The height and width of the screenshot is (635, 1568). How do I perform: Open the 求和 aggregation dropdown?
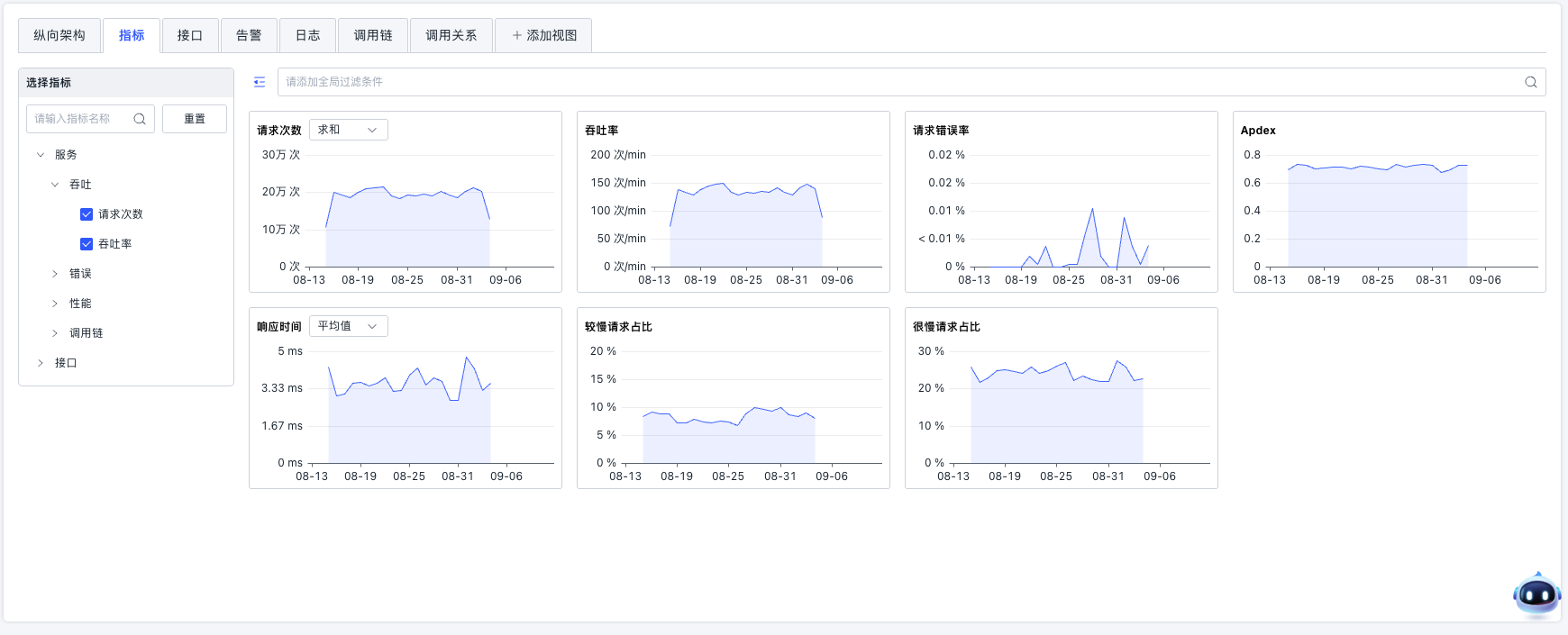[x=348, y=130]
